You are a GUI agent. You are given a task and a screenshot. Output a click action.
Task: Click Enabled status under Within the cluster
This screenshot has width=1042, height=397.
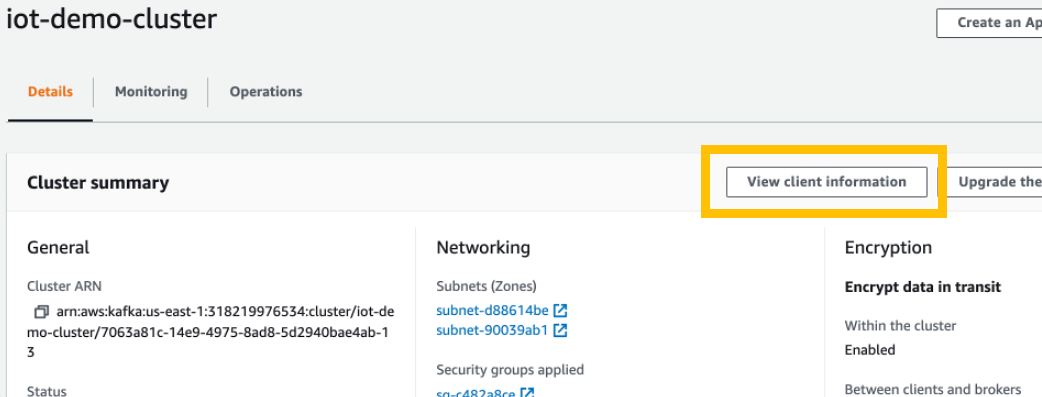870,350
